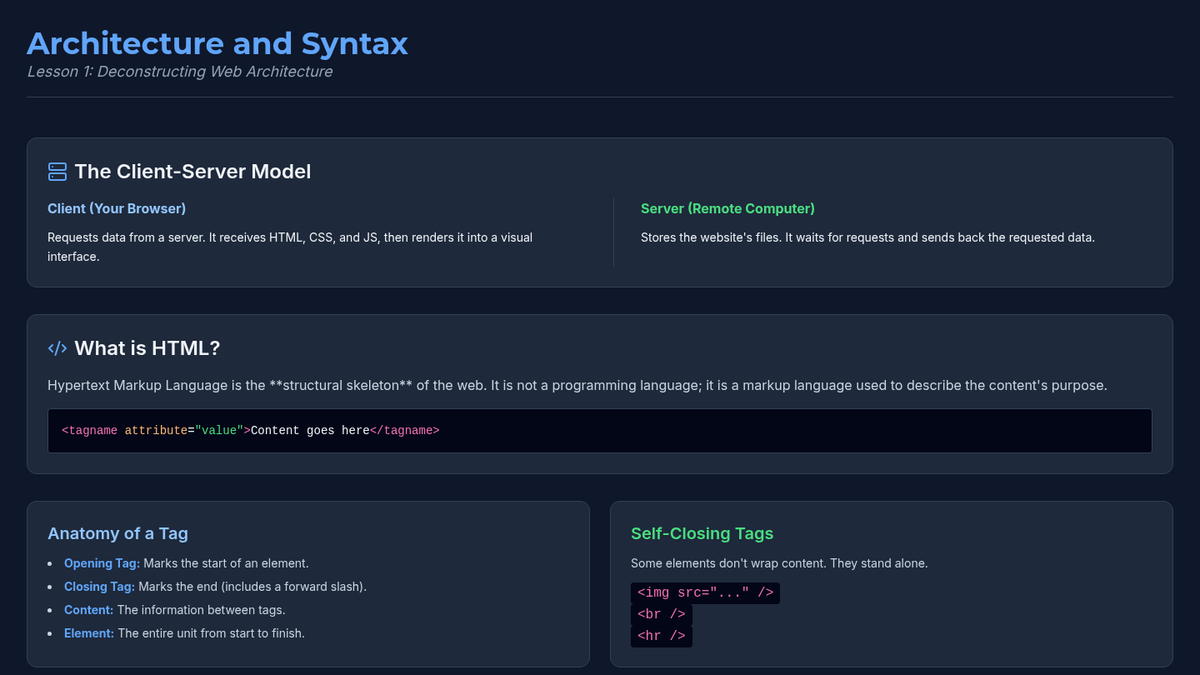Viewport: 1200px width, 675px height.
Task: Click the Closing Tag term in list
Action: tap(99, 587)
